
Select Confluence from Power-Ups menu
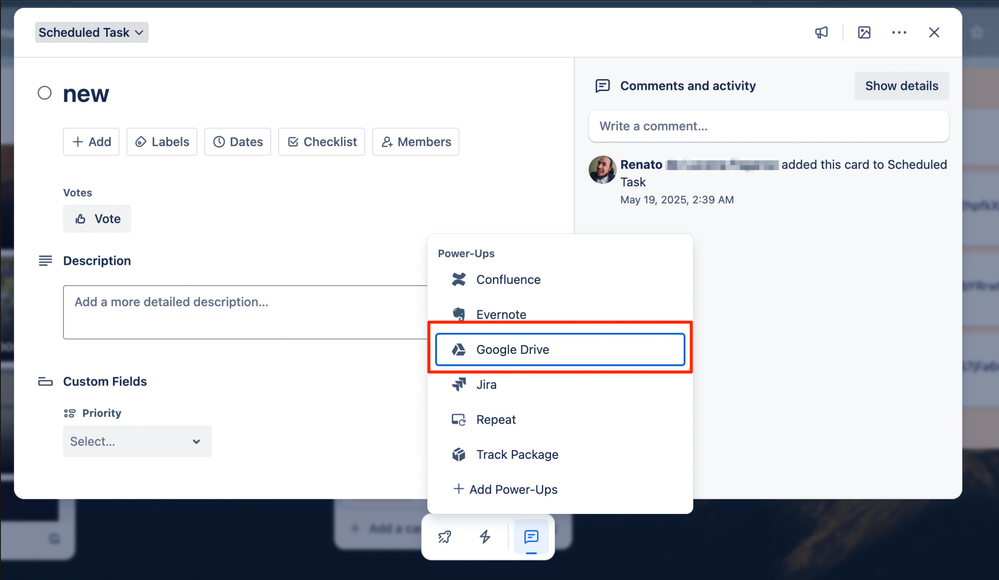click(x=560, y=279)
